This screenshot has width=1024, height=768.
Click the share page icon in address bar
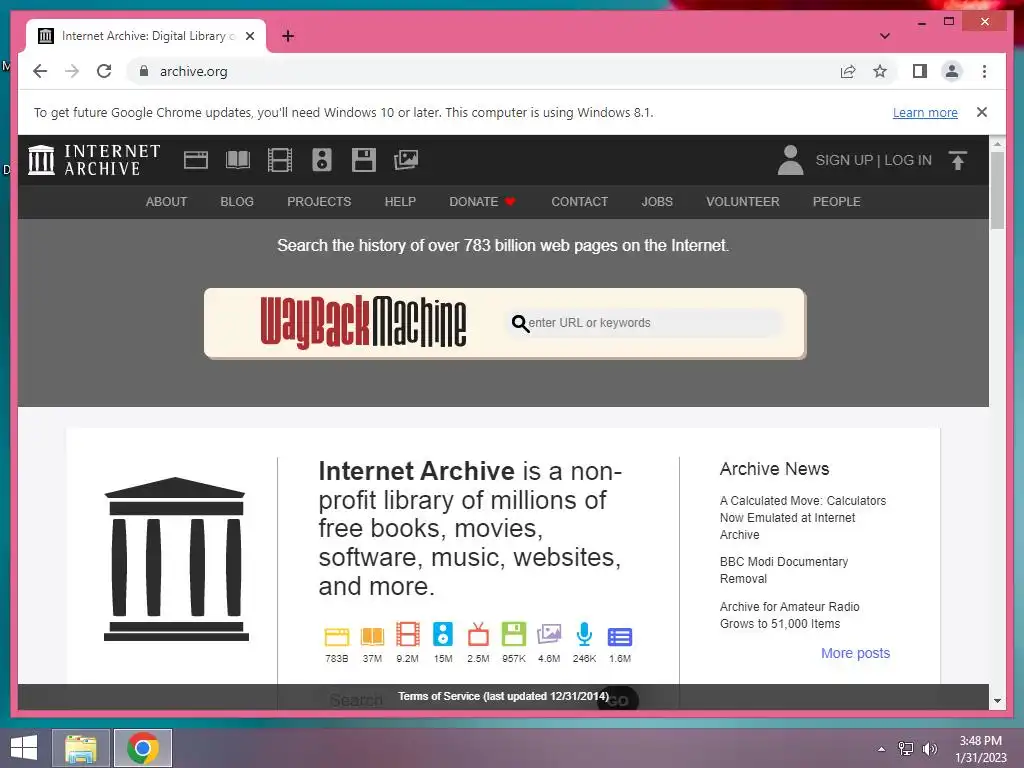coord(848,71)
